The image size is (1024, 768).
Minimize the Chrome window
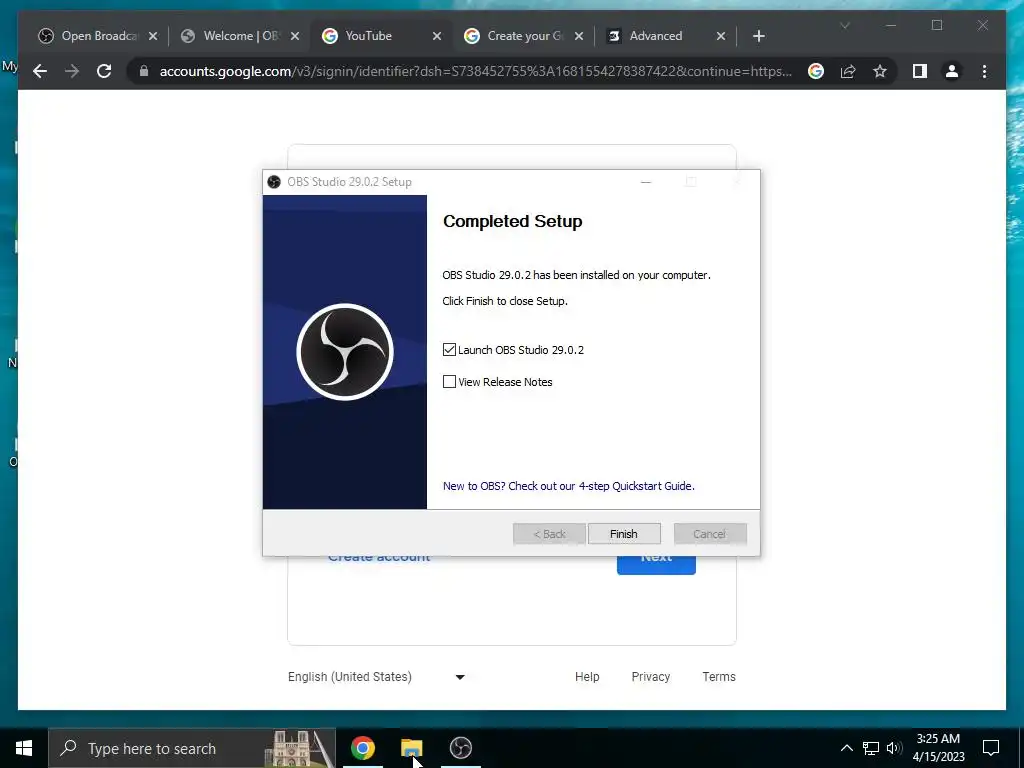tap(891, 25)
